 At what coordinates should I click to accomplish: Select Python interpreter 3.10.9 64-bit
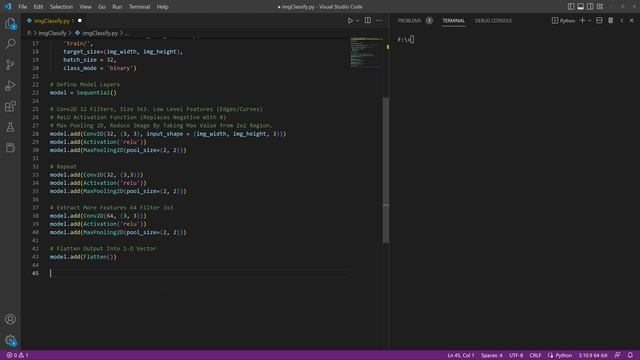(593, 355)
